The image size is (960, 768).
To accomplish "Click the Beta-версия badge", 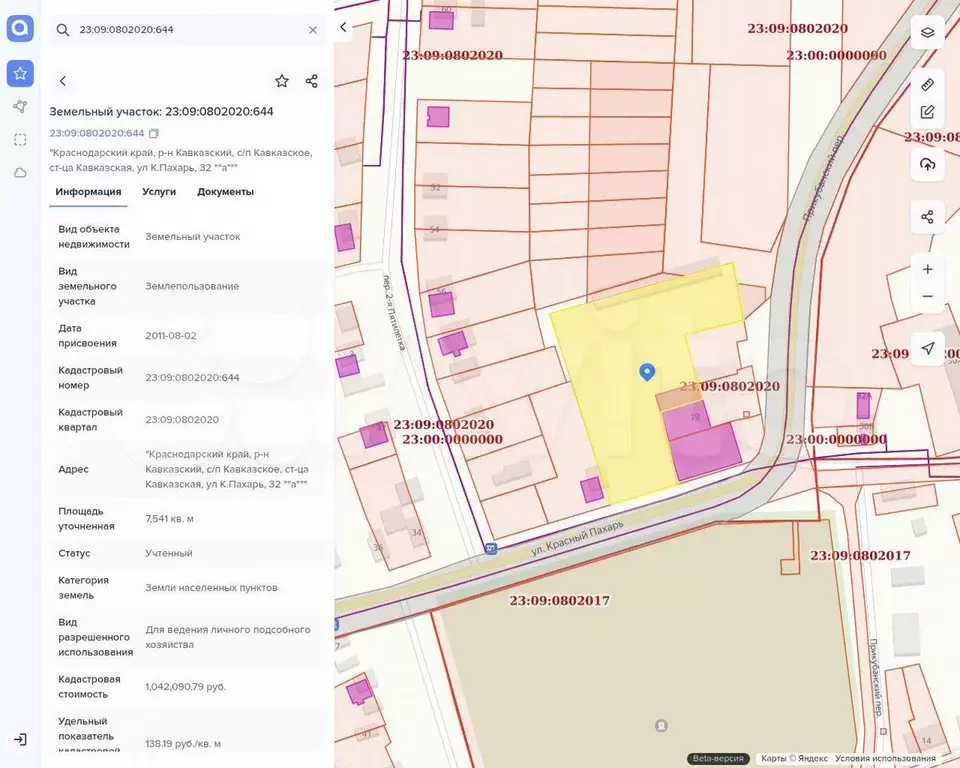I will tap(718, 758).
